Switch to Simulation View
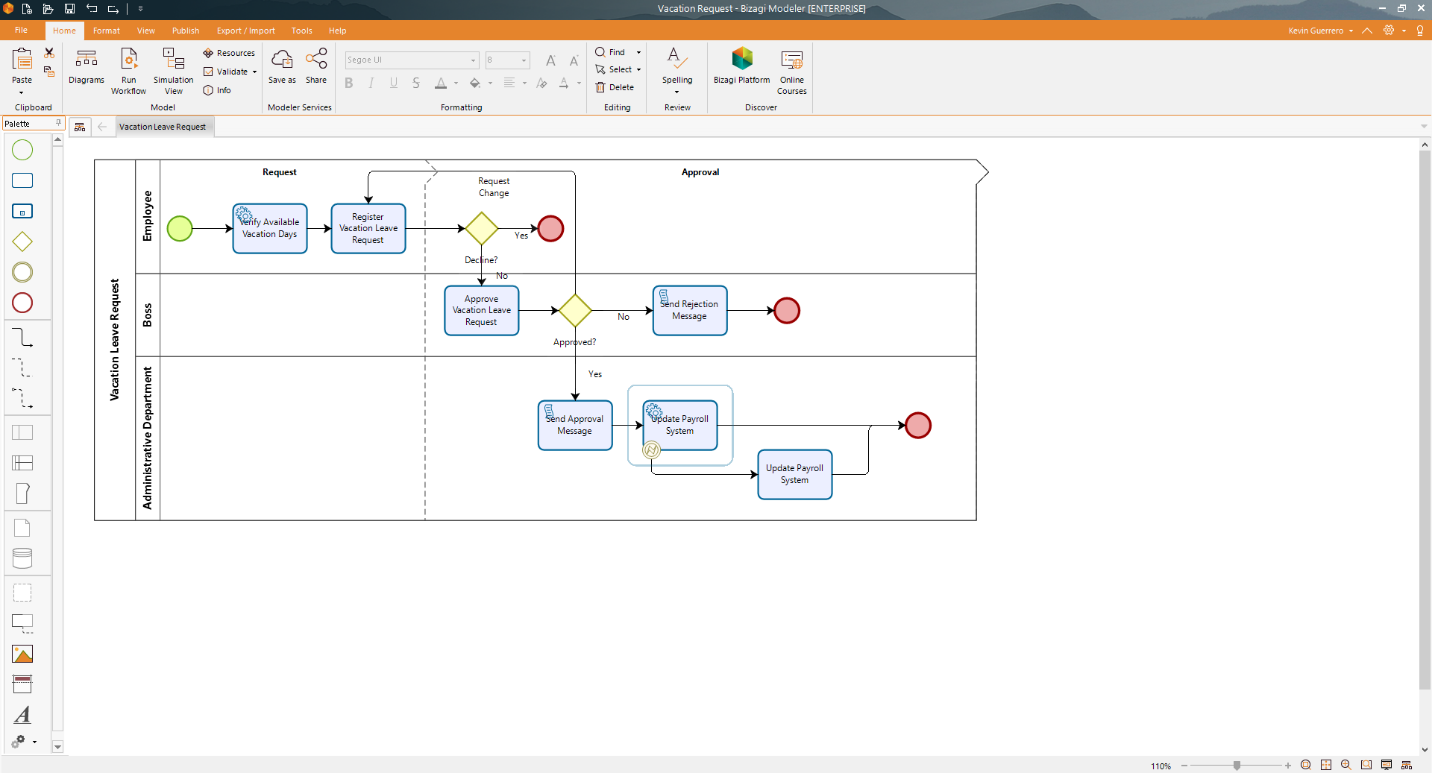This screenshot has height=773, width=1432. click(173, 70)
